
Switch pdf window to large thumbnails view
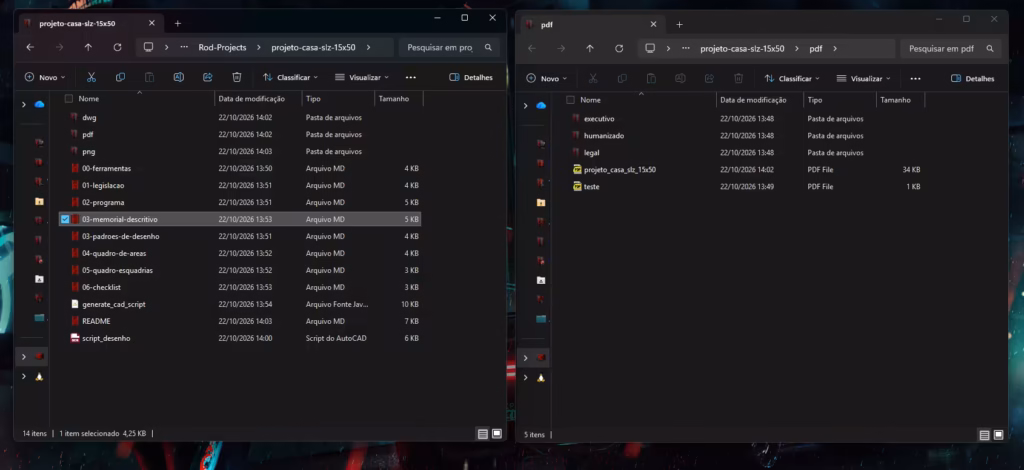click(x=999, y=435)
